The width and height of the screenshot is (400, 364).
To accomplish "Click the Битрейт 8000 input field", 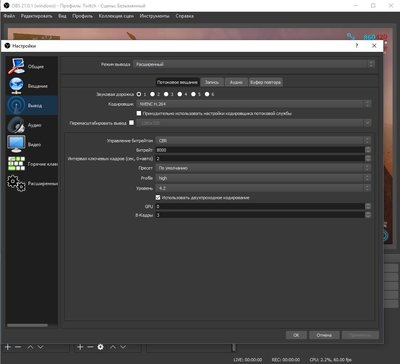I will coord(260,150).
